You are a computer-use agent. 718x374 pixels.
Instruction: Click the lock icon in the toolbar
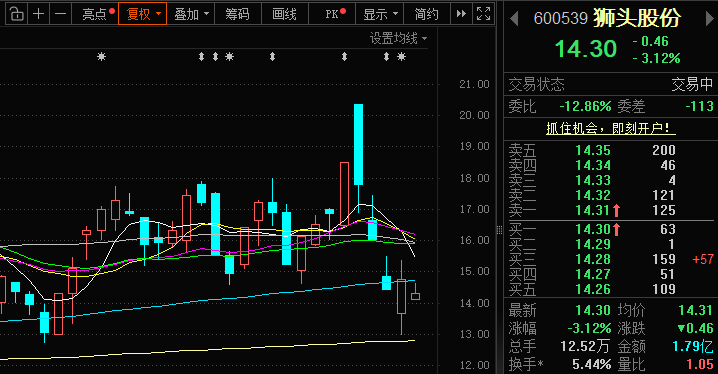(x=16, y=14)
